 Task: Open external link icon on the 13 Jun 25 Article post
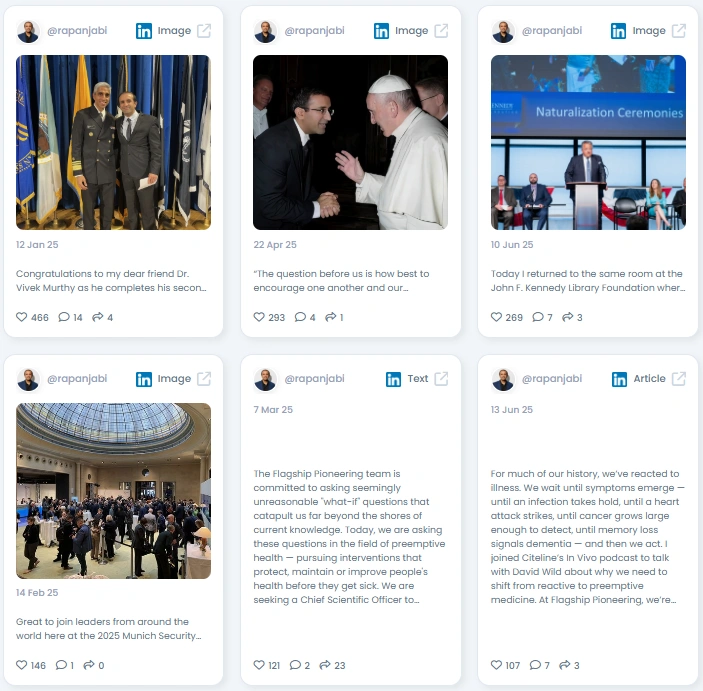click(x=679, y=378)
